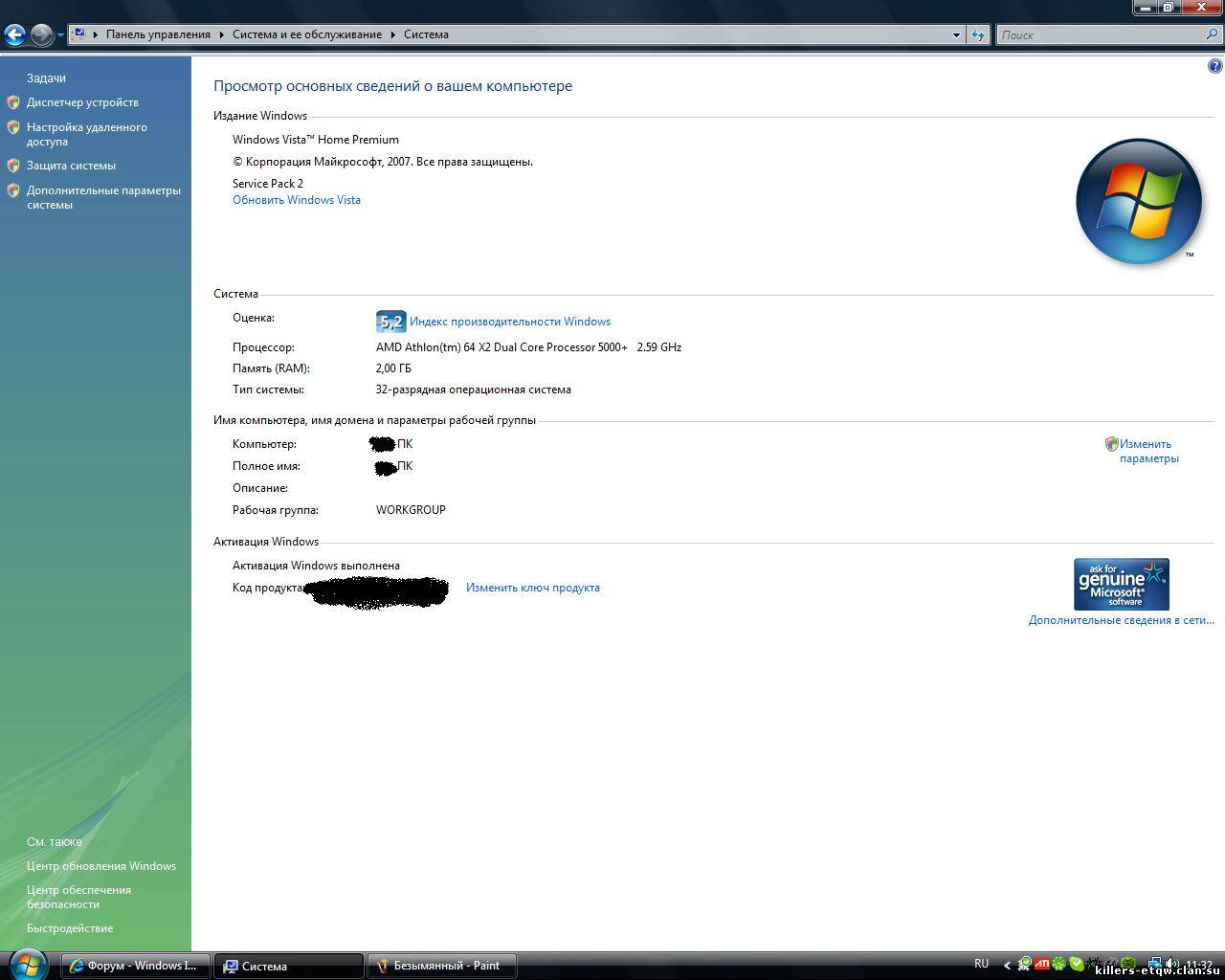Select the Windows Vista Home Premium text
The height and width of the screenshot is (980, 1225).
316,140
